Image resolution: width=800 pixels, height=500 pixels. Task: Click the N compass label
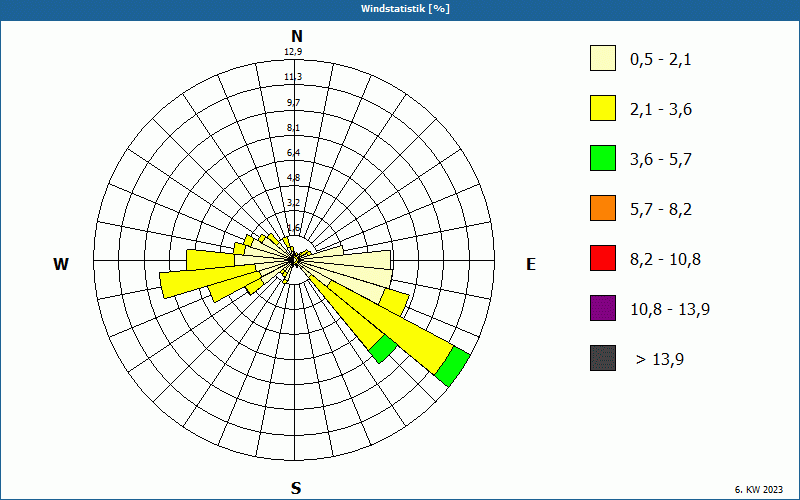pos(296,36)
